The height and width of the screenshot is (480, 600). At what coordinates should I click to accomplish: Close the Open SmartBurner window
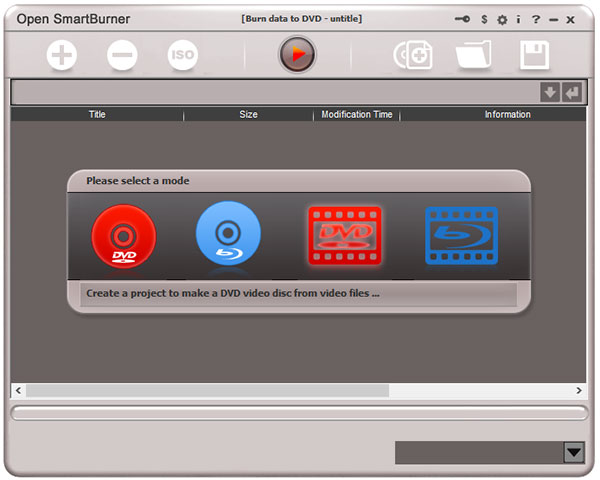click(571, 20)
